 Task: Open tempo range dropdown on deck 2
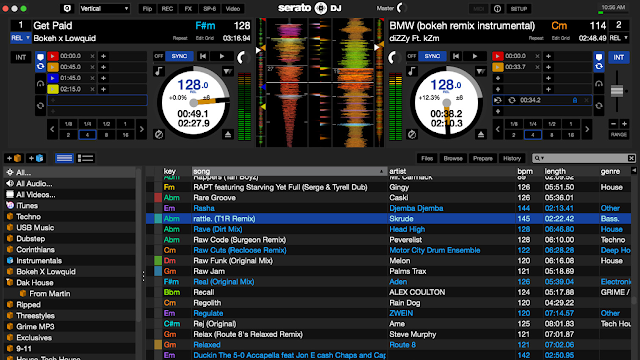tap(481, 71)
